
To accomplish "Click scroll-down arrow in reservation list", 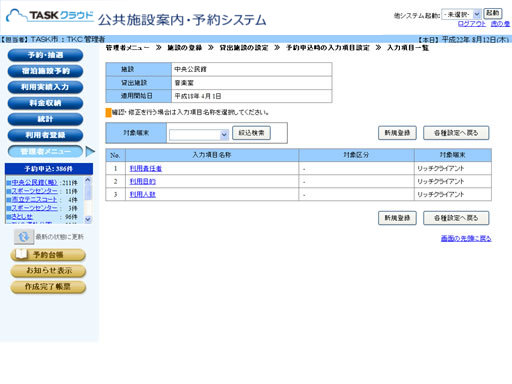I will coord(88,219).
